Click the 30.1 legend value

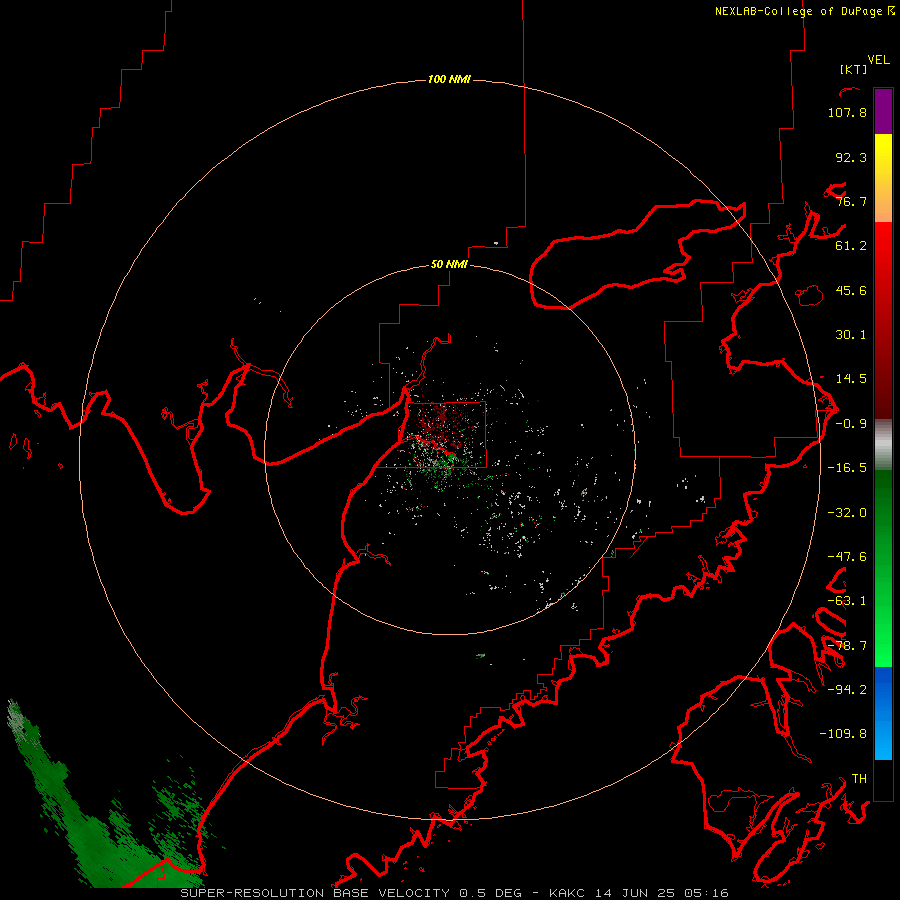click(851, 335)
